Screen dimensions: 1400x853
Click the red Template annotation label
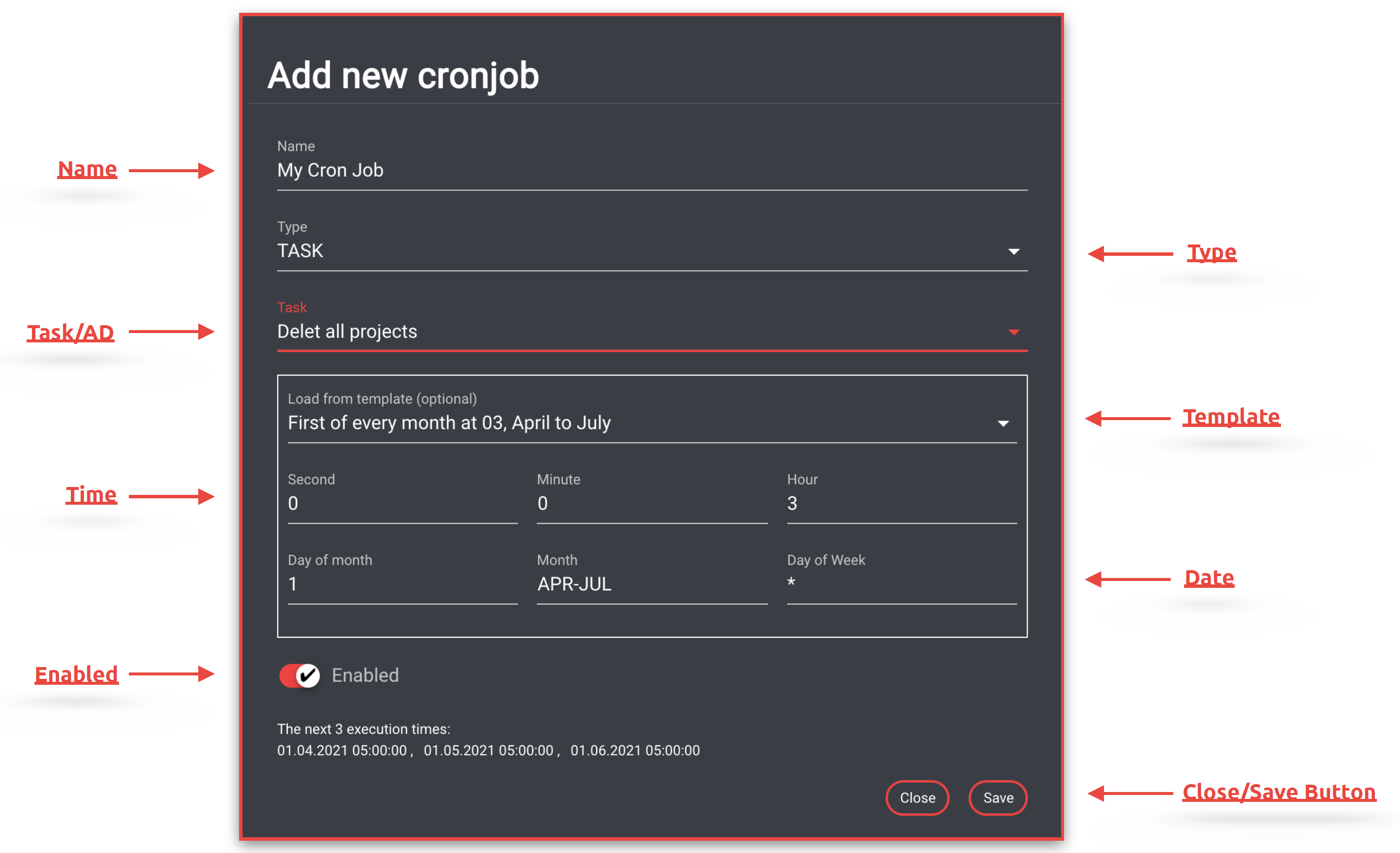[1231, 417]
